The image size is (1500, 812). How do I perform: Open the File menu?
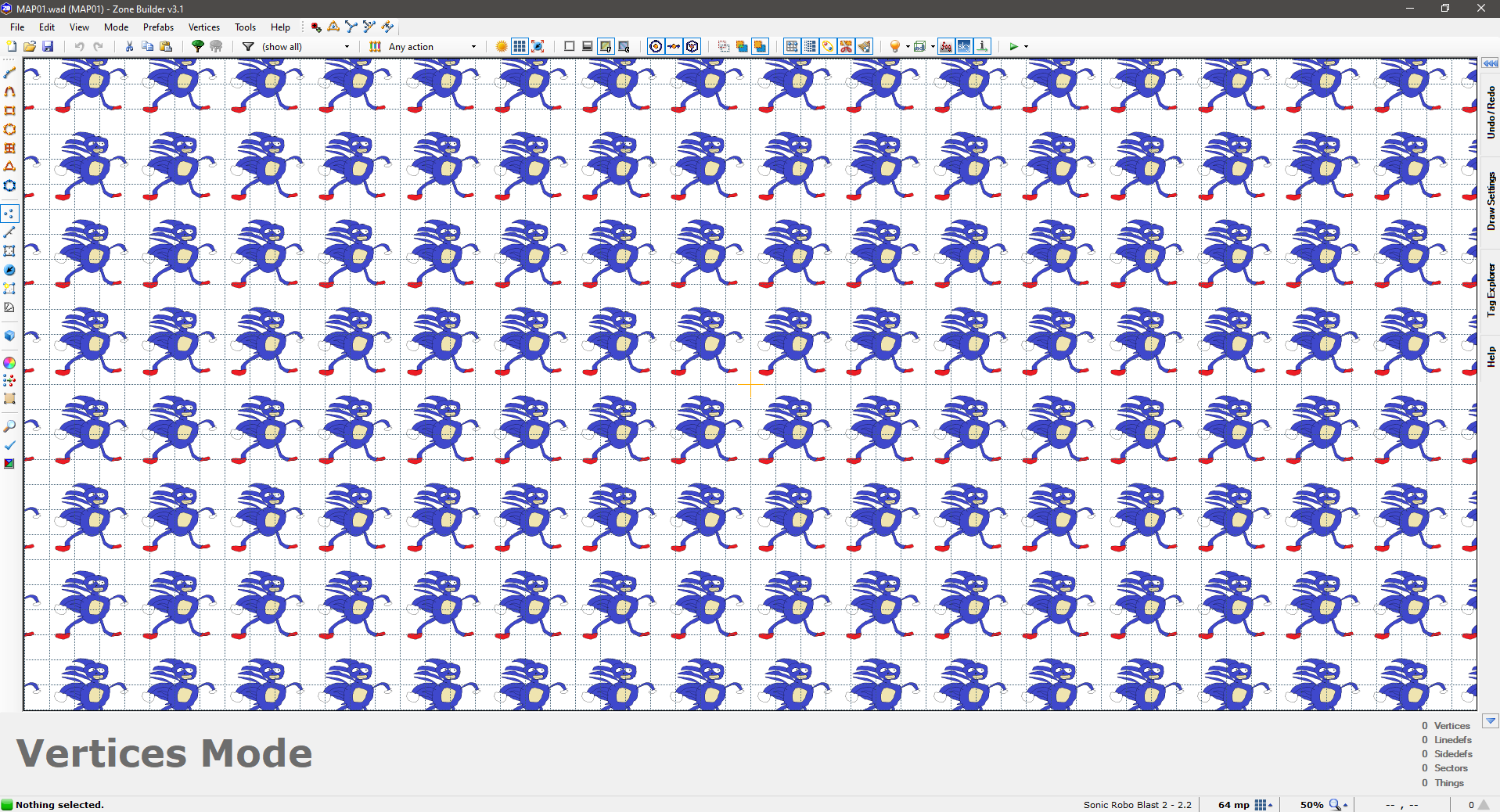coord(17,27)
